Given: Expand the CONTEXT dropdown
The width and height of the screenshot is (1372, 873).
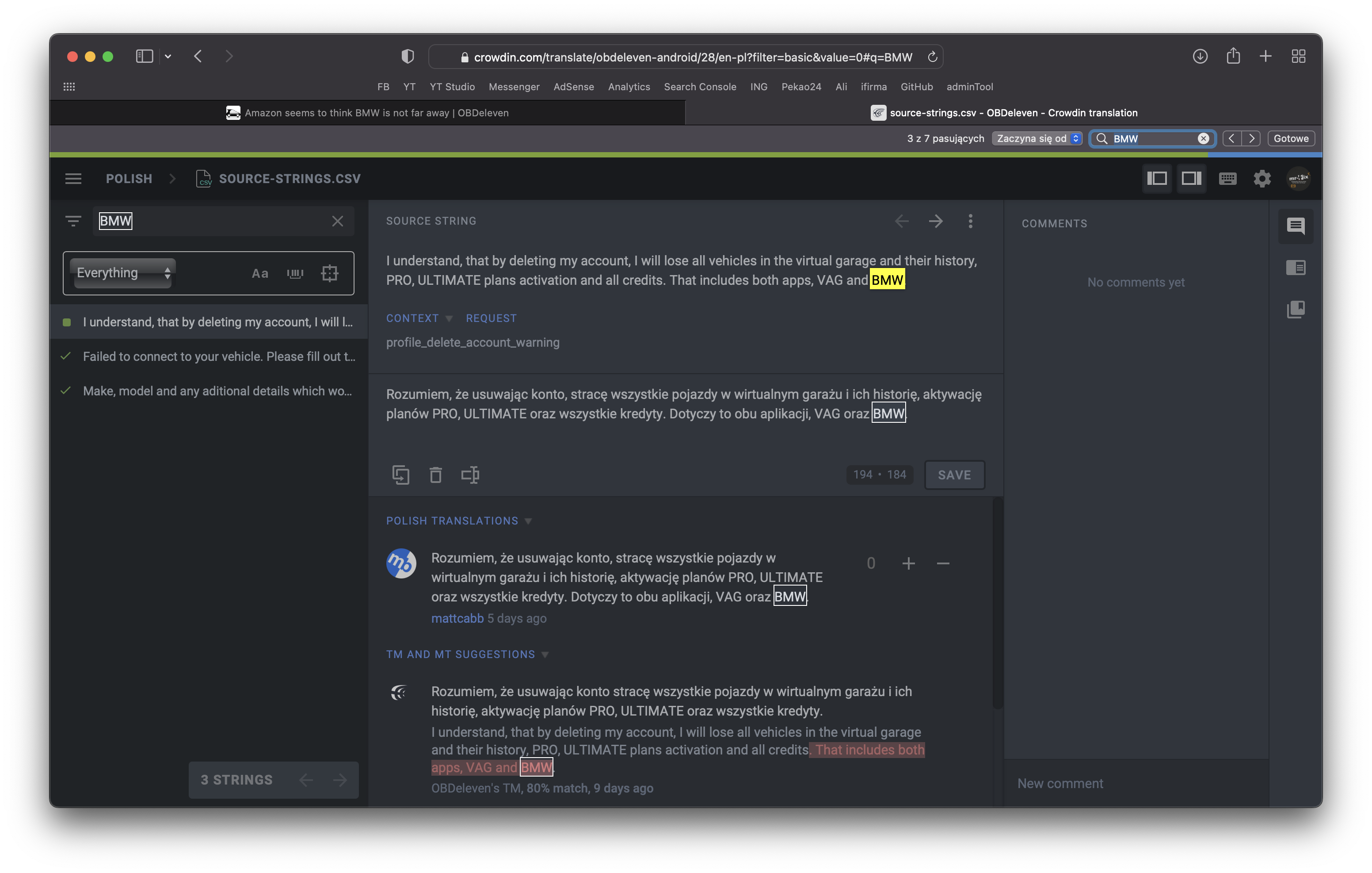Looking at the screenshot, I should (x=419, y=318).
